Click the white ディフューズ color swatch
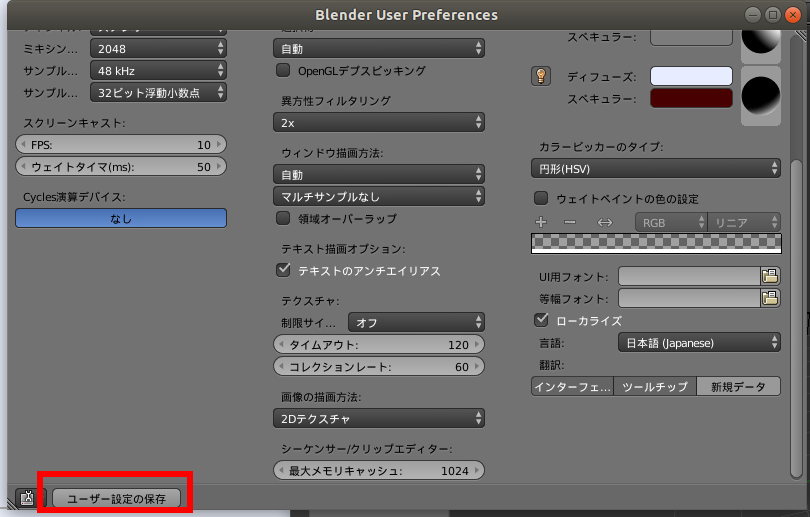810x517 pixels. click(691, 76)
